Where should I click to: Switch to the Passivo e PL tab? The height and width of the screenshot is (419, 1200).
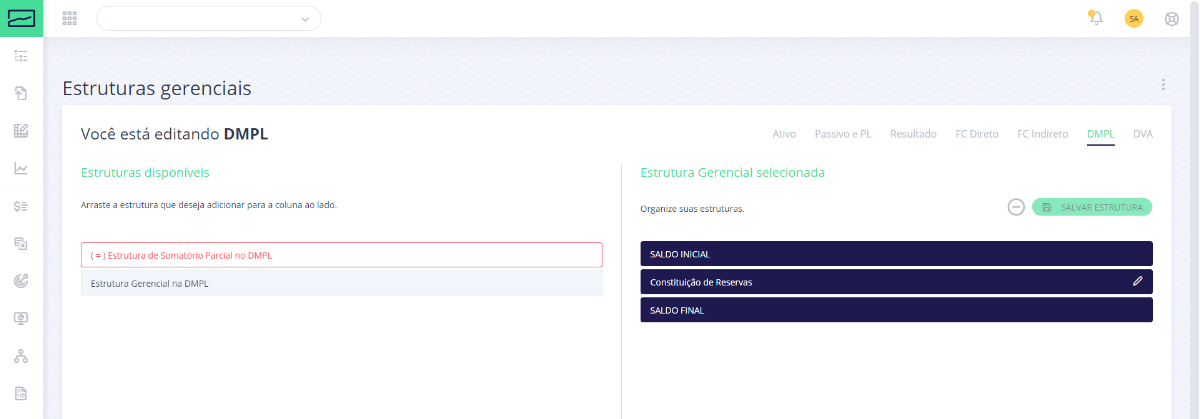click(843, 134)
